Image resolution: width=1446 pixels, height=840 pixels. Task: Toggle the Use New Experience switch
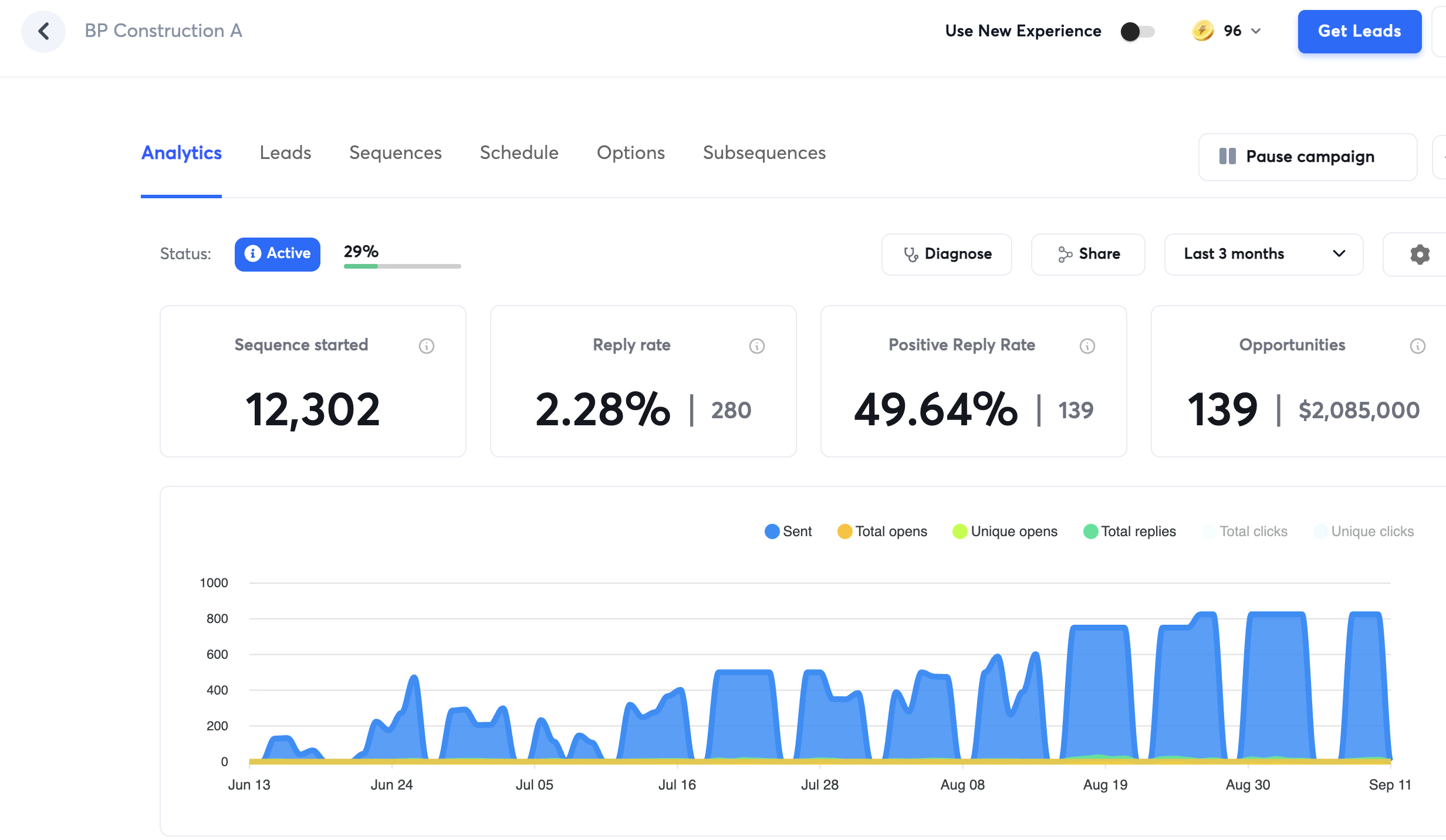click(x=1137, y=31)
